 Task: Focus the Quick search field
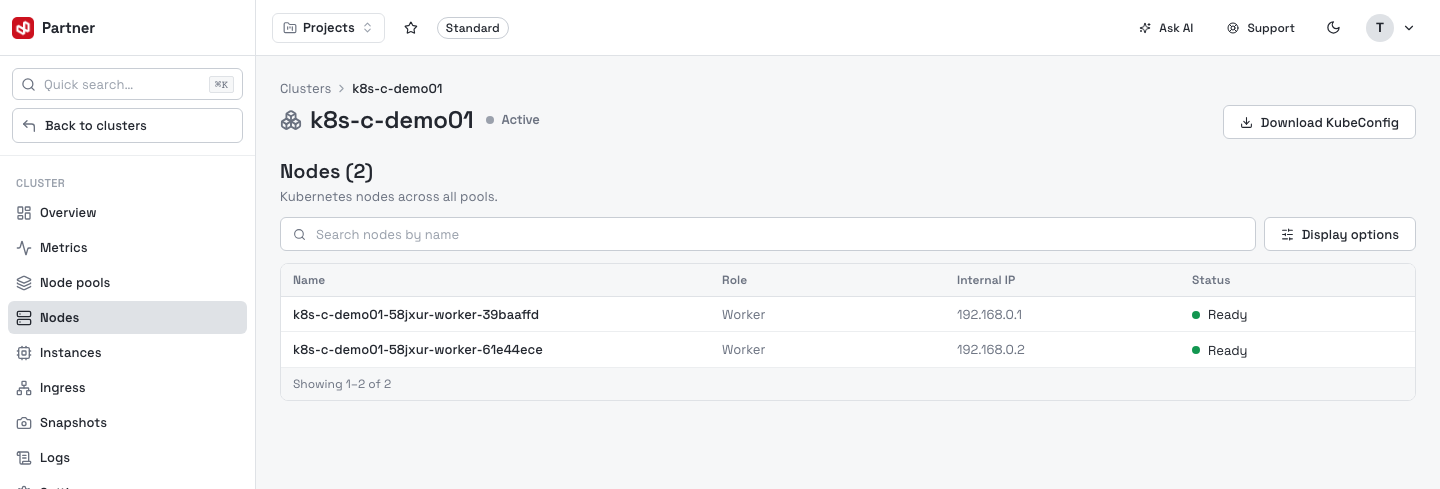tap(127, 85)
